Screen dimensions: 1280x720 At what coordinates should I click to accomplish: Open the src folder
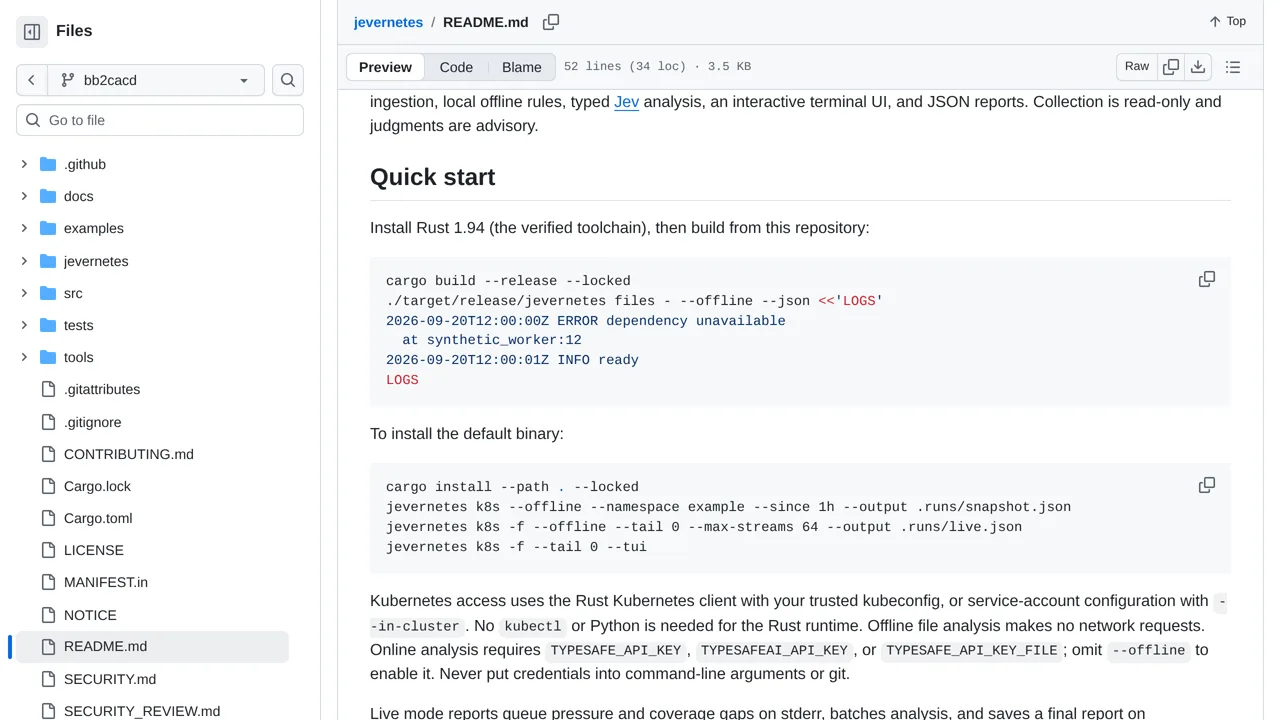(x=73, y=293)
